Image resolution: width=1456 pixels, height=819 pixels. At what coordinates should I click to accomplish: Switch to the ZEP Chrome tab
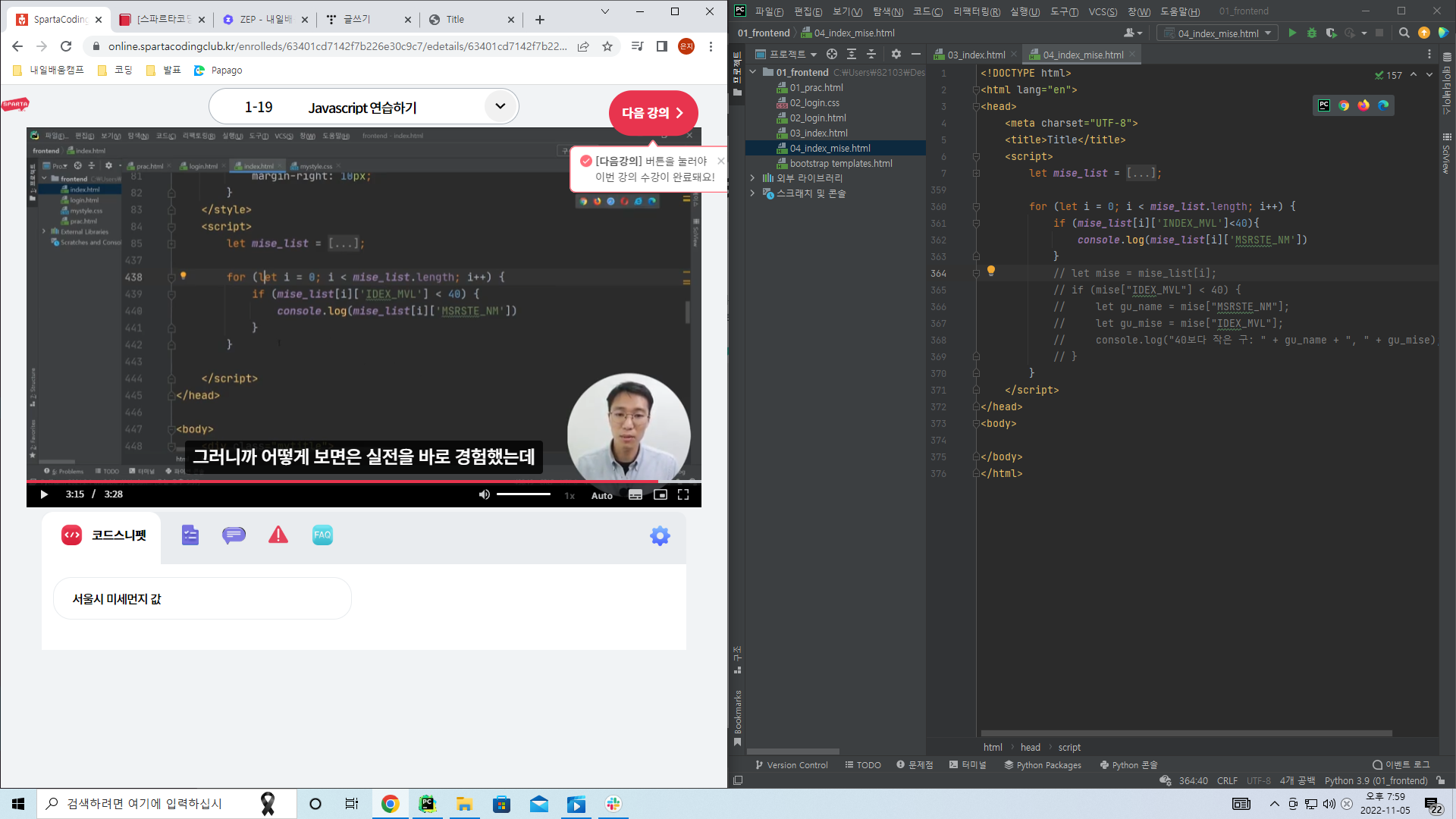[265, 19]
